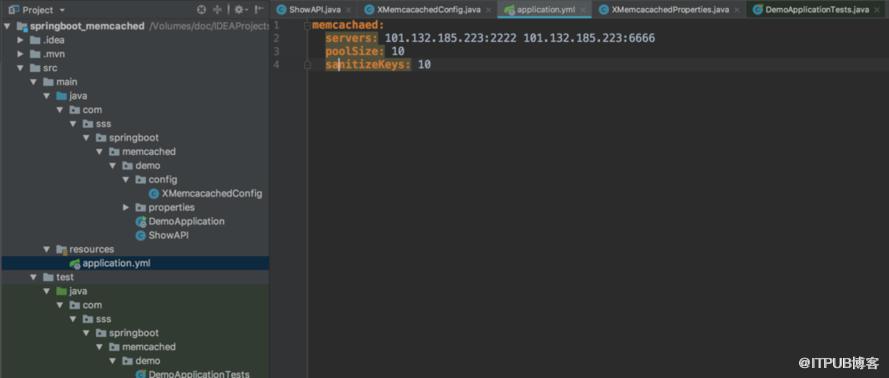Image resolution: width=889 pixels, height=378 pixels.
Task: Select application.yml in project tree
Action: point(116,263)
